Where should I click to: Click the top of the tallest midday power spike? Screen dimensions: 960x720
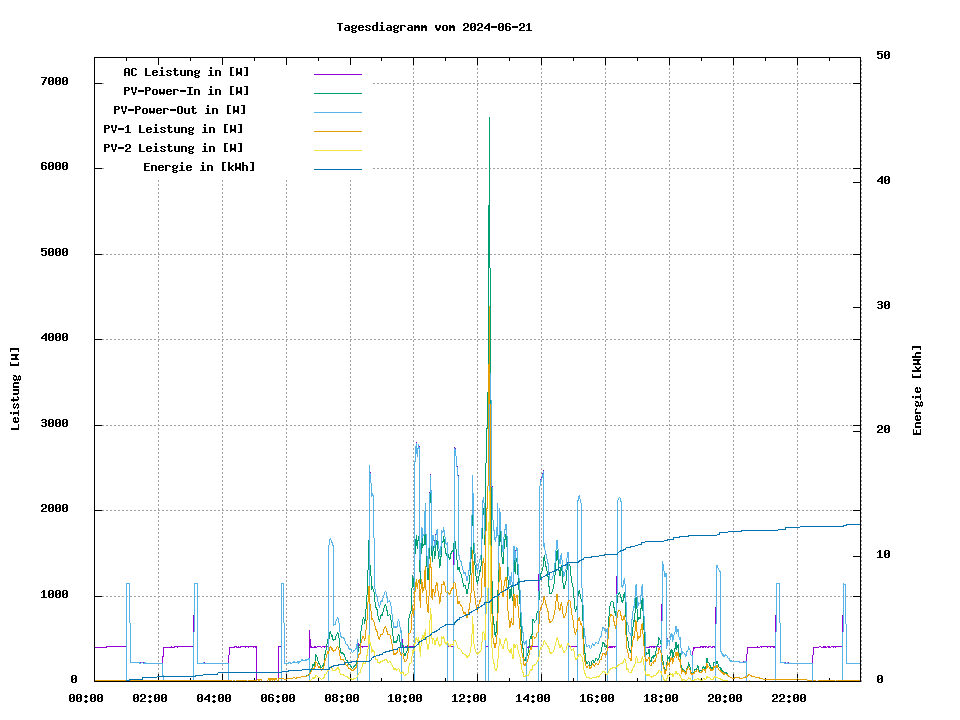[489, 119]
